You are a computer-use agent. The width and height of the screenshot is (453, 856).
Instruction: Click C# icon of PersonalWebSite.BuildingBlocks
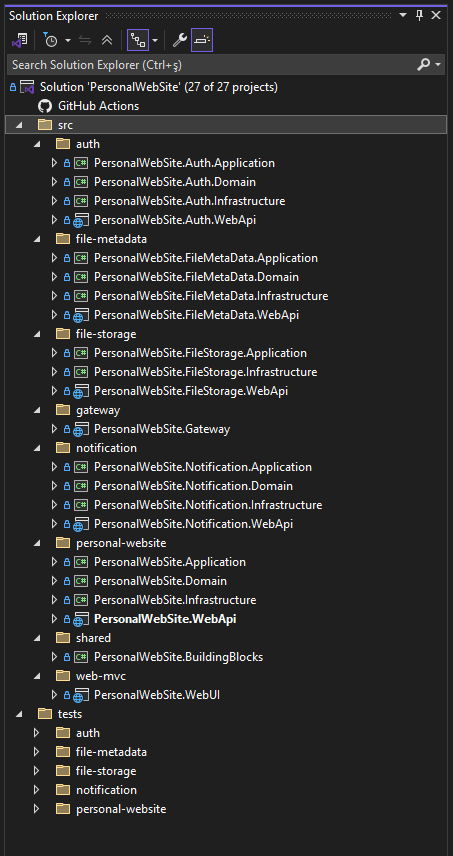(x=81, y=657)
